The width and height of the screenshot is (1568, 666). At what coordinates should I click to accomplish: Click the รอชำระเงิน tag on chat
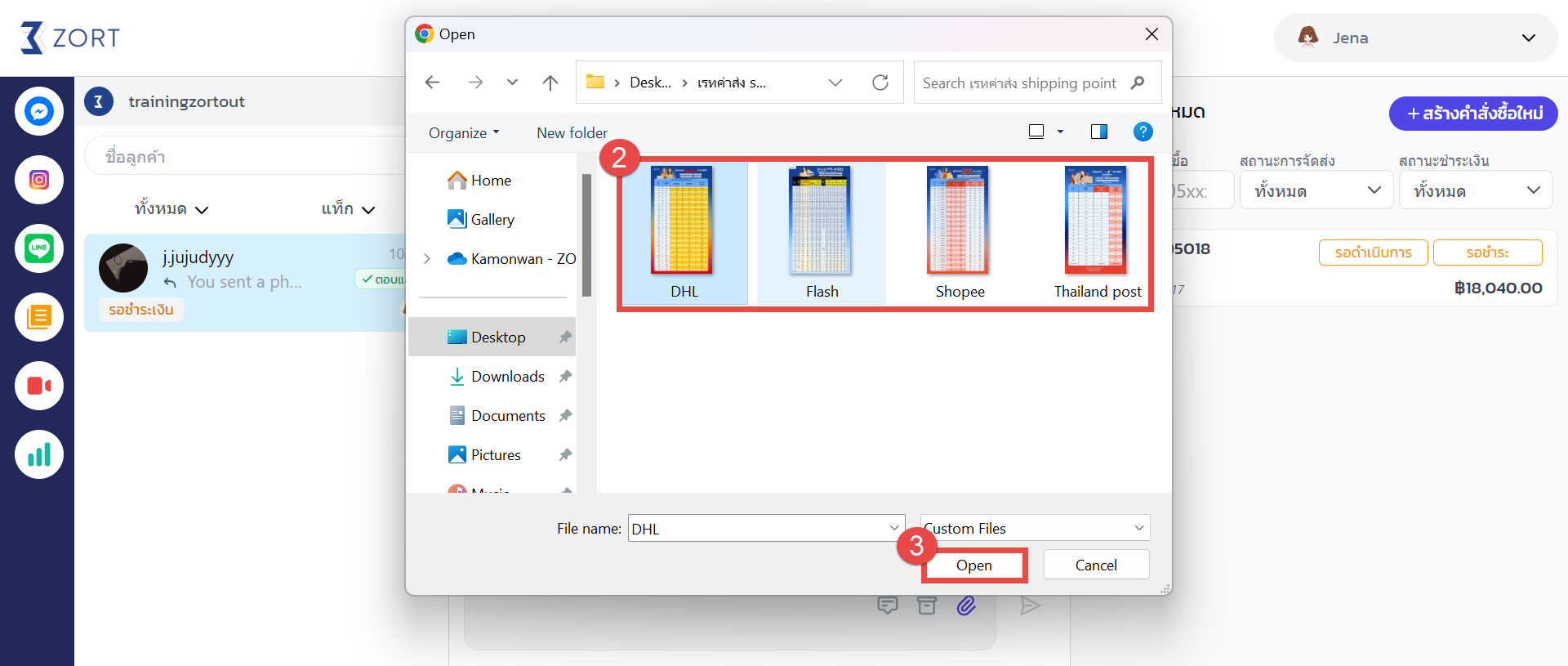coord(141,310)
